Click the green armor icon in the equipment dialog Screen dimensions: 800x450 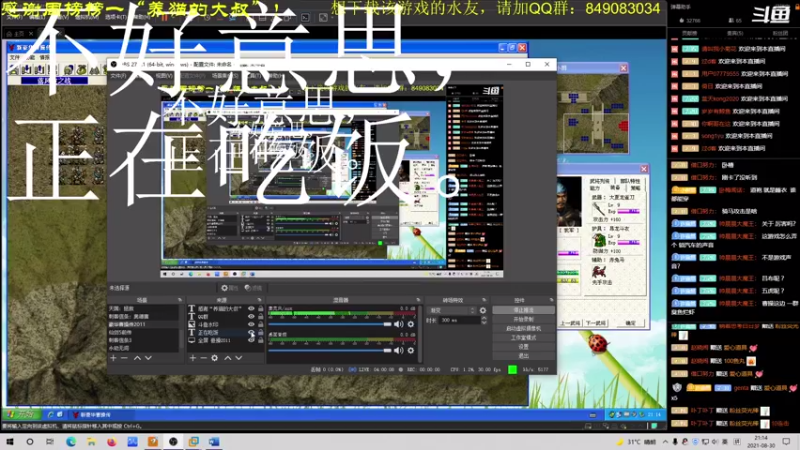pyautogui.click(x=598, y=240)
